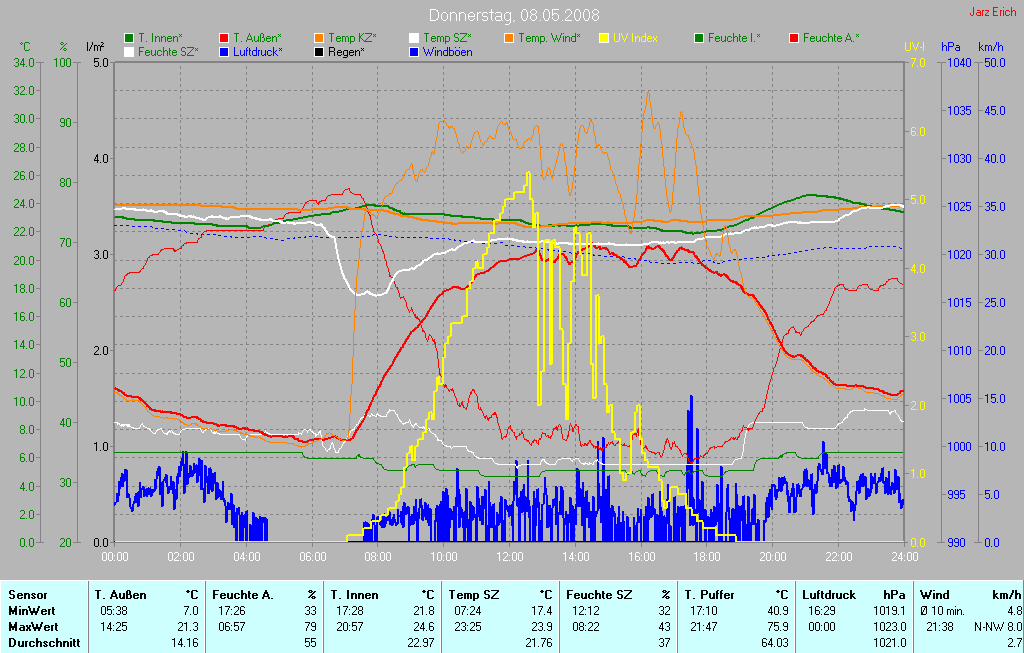Click the Jarz Erich label
The image size is (1024, 653).
click(992, 12)
